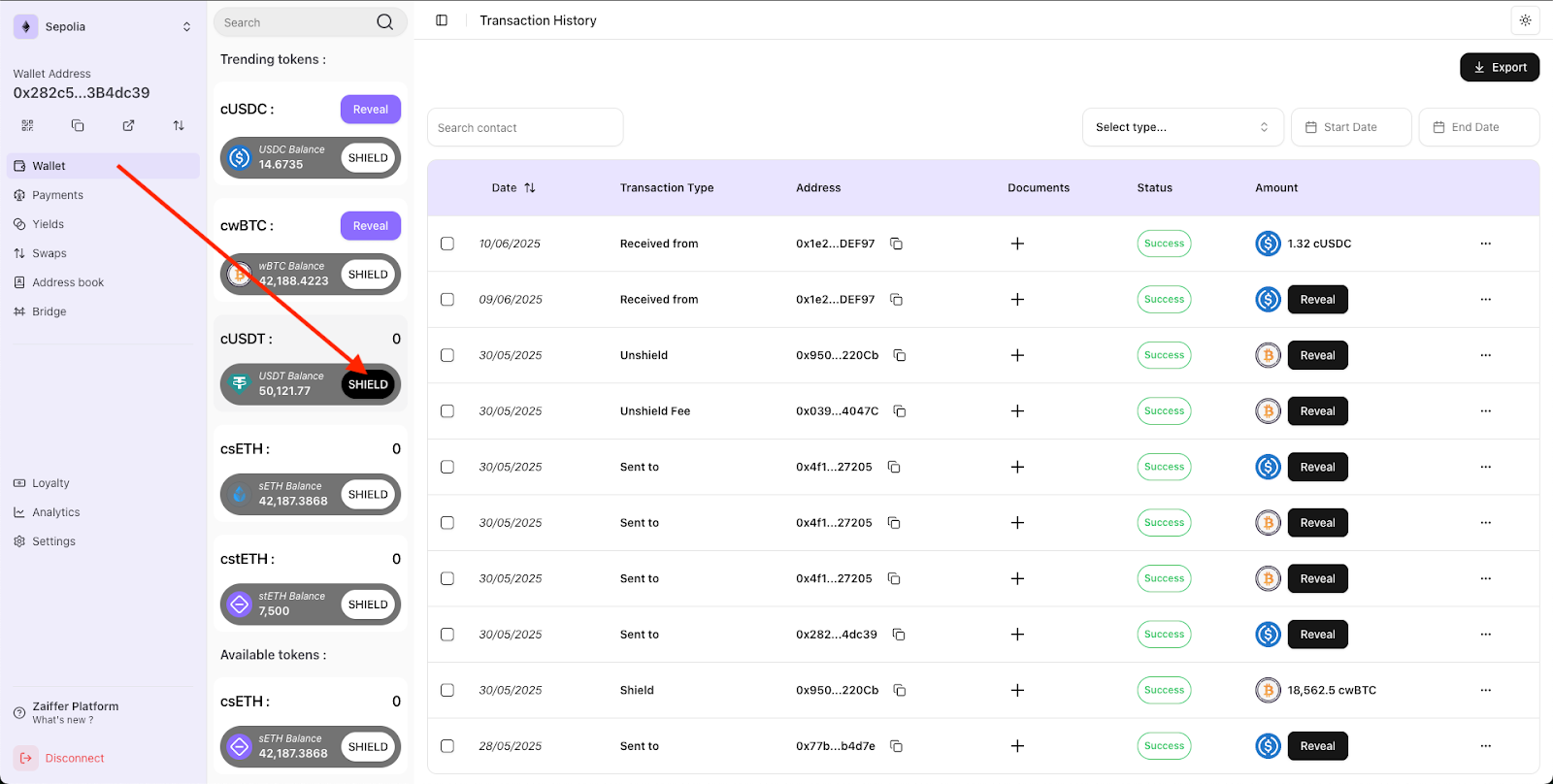Add document to the Unshield row
This screenshot has width=1553, height=784.
click(x=1017, y=355)
